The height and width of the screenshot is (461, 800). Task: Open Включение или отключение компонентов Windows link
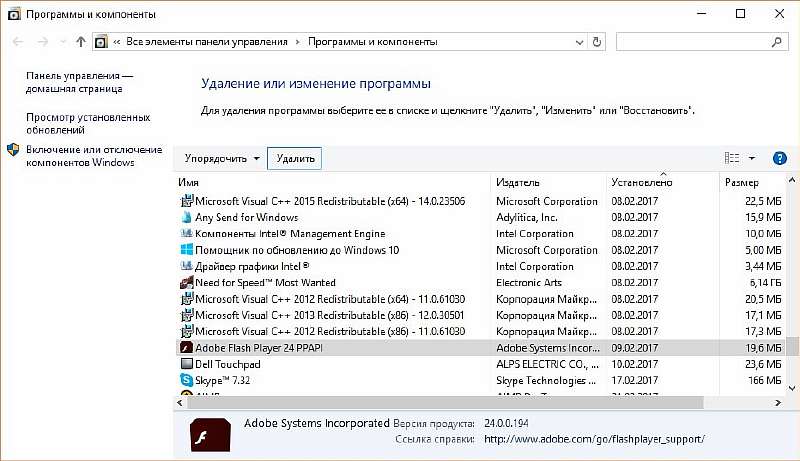coord(94,156)
